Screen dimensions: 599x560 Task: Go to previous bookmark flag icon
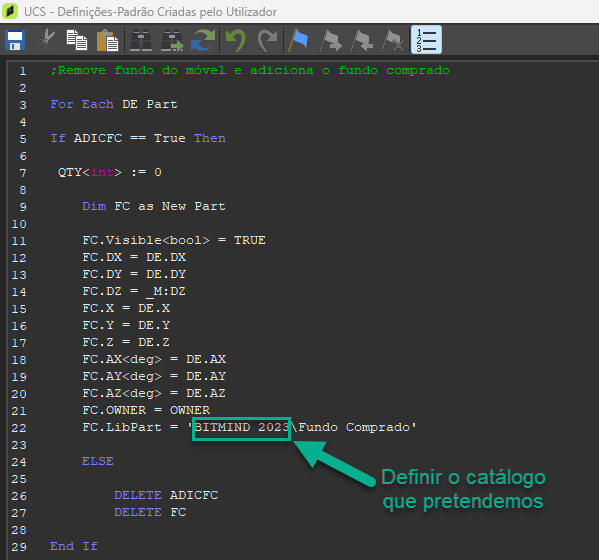pos(362,40)
